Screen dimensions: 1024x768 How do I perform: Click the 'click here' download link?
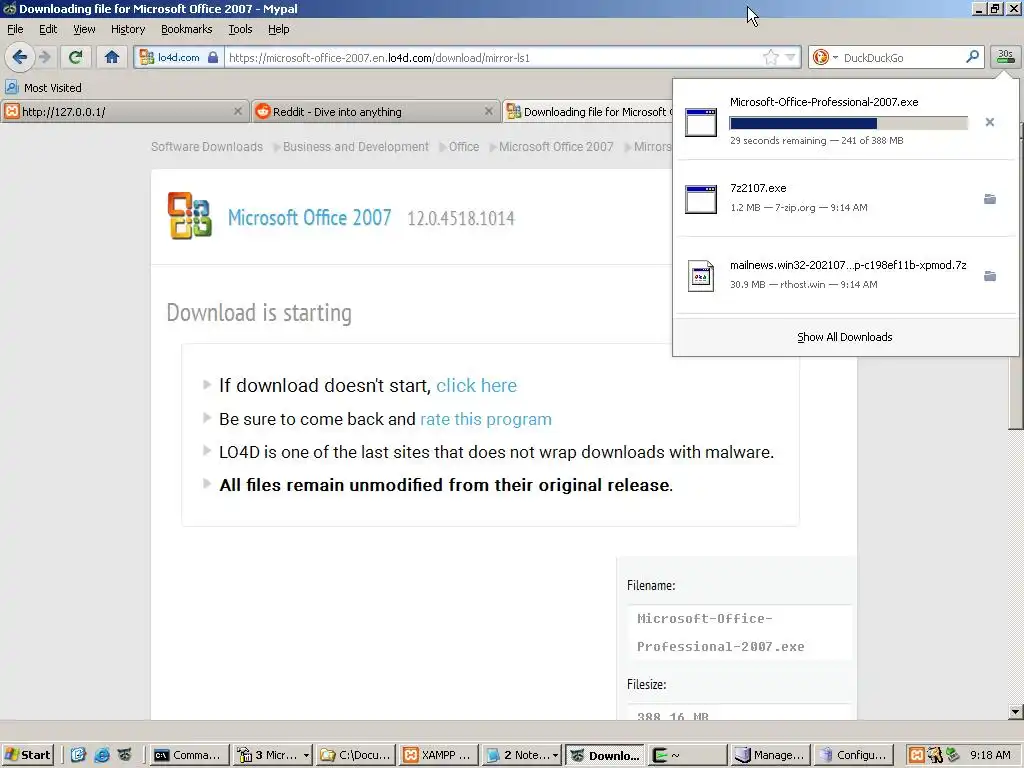tap(476, 385)
